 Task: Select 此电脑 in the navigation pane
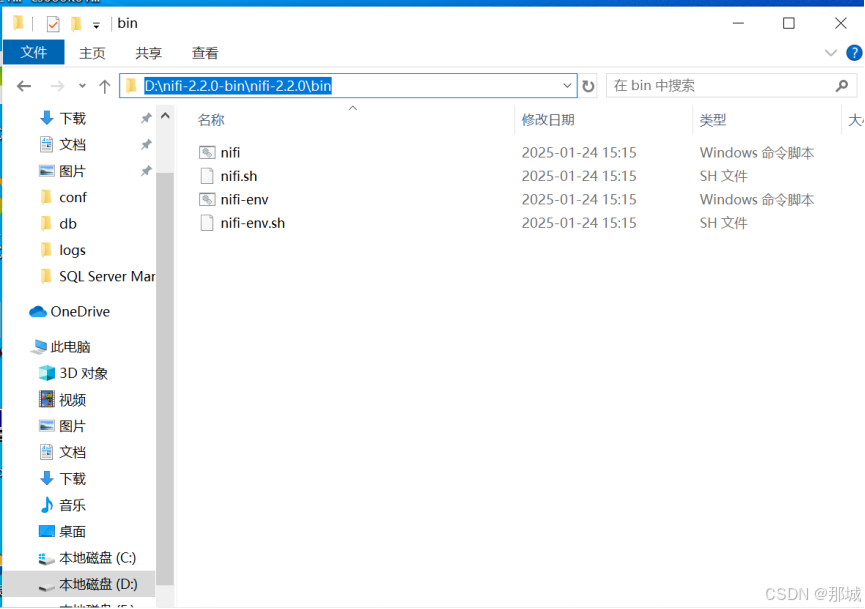(70, 347)
